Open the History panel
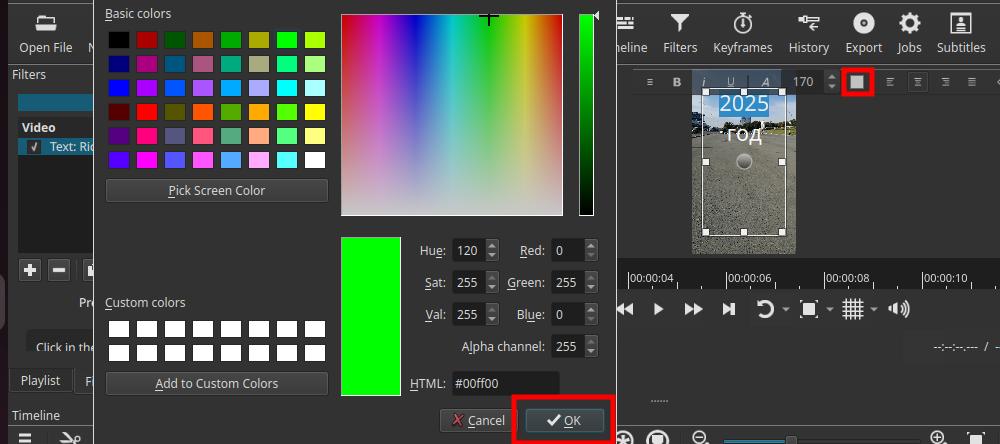1000x444 pixels. tap(808, 32)
